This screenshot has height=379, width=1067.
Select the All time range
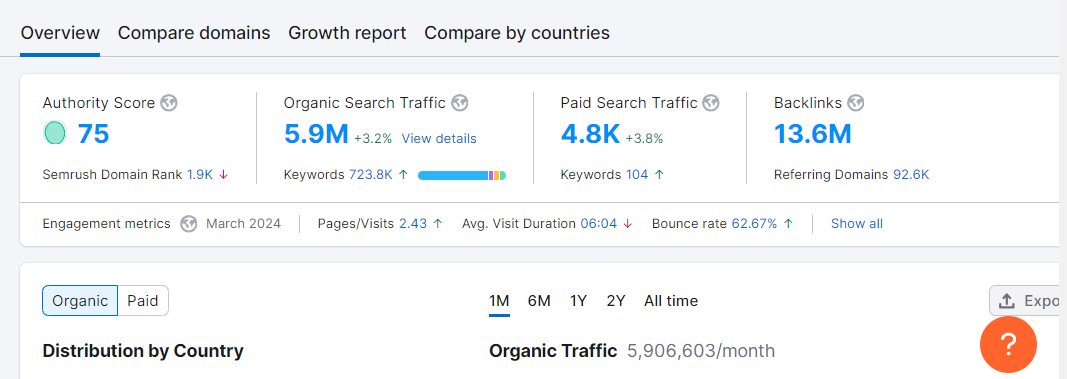point(671,301)
